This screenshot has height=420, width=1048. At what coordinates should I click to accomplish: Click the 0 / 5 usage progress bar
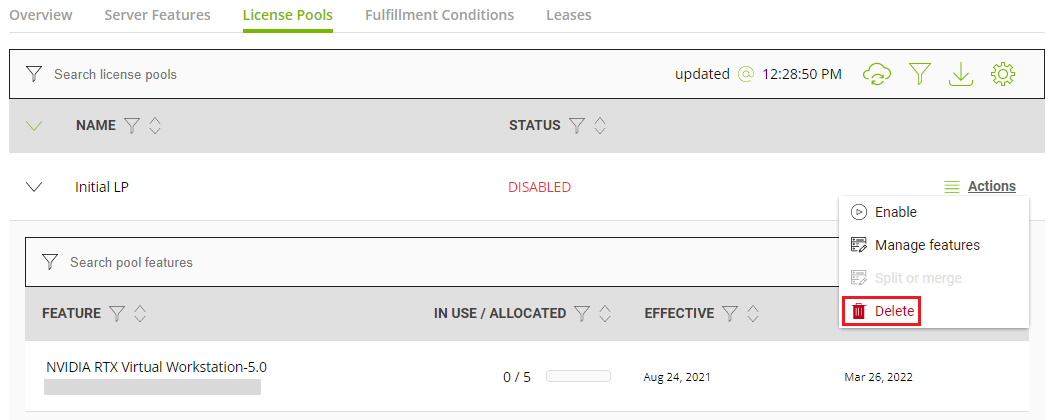pos(578,377)
